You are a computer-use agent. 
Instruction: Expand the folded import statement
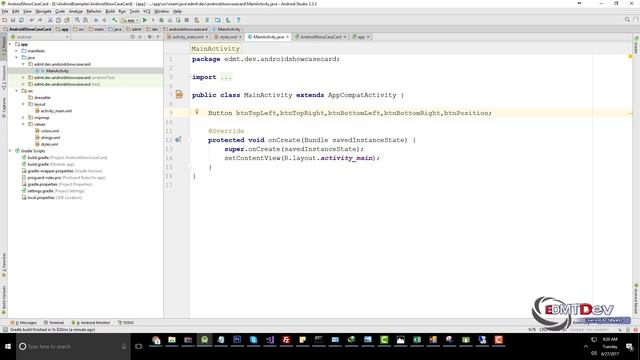click(x=226, y=77)
